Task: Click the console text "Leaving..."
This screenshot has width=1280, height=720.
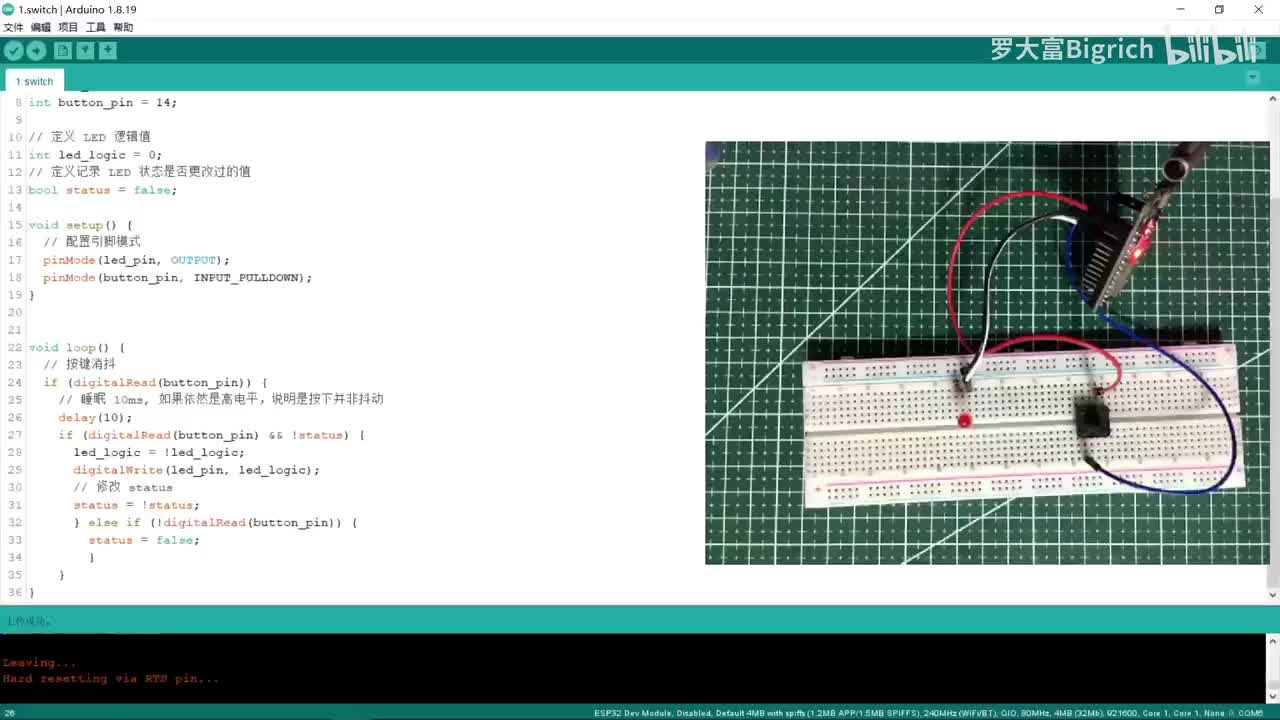Action: pyautogui.click(x=39, y=662)
